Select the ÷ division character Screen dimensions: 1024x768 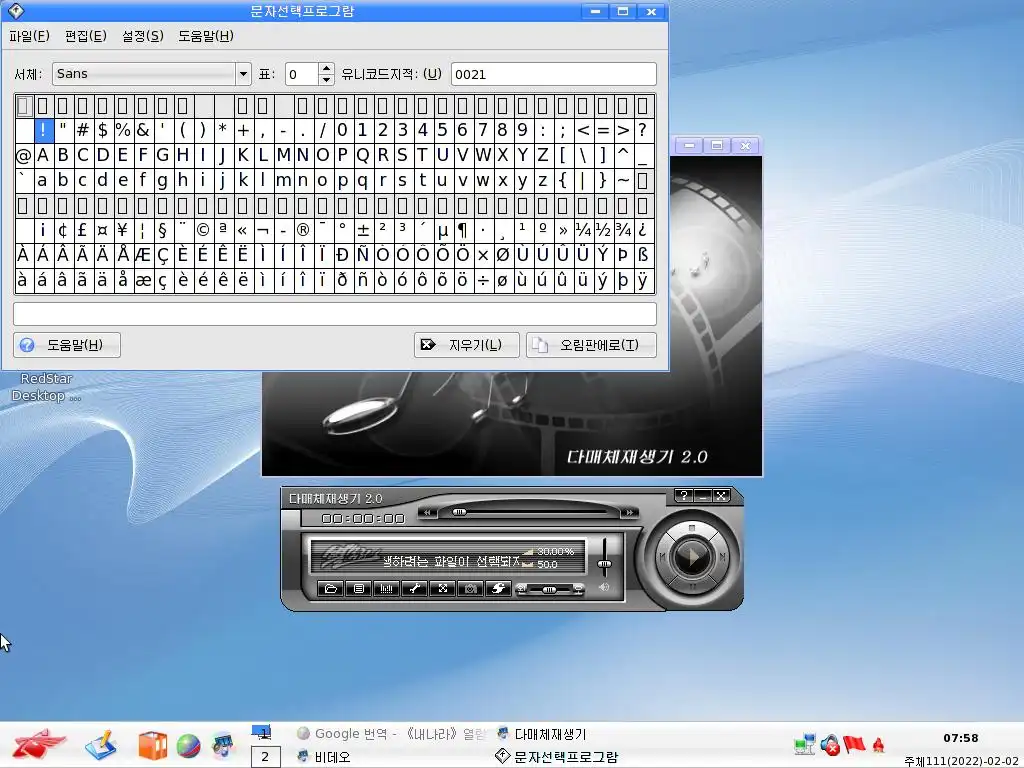click(x=483, y=280)
